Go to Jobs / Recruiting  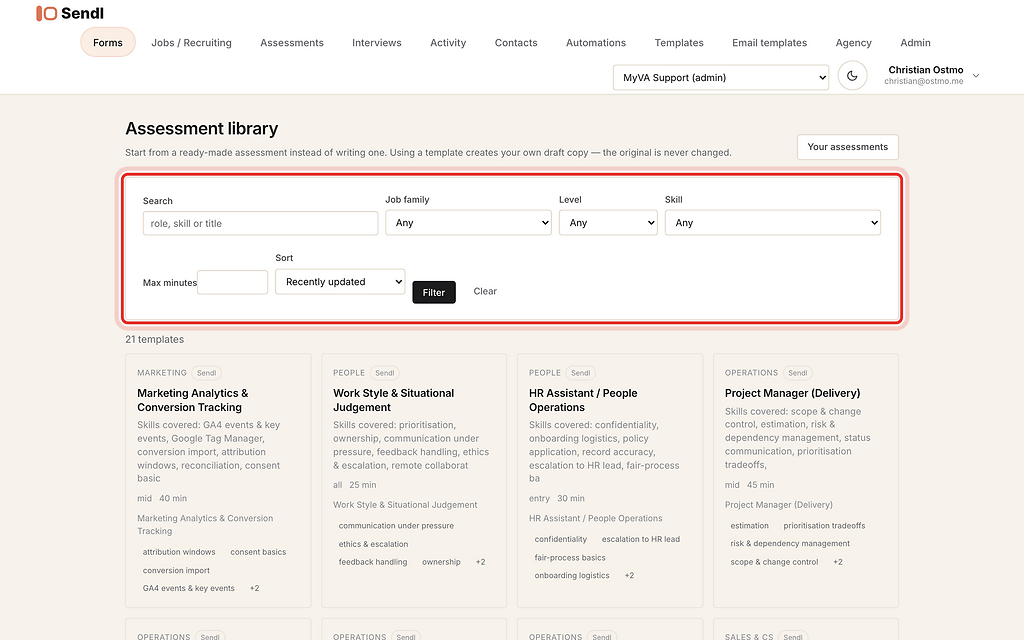coord(191,42)
